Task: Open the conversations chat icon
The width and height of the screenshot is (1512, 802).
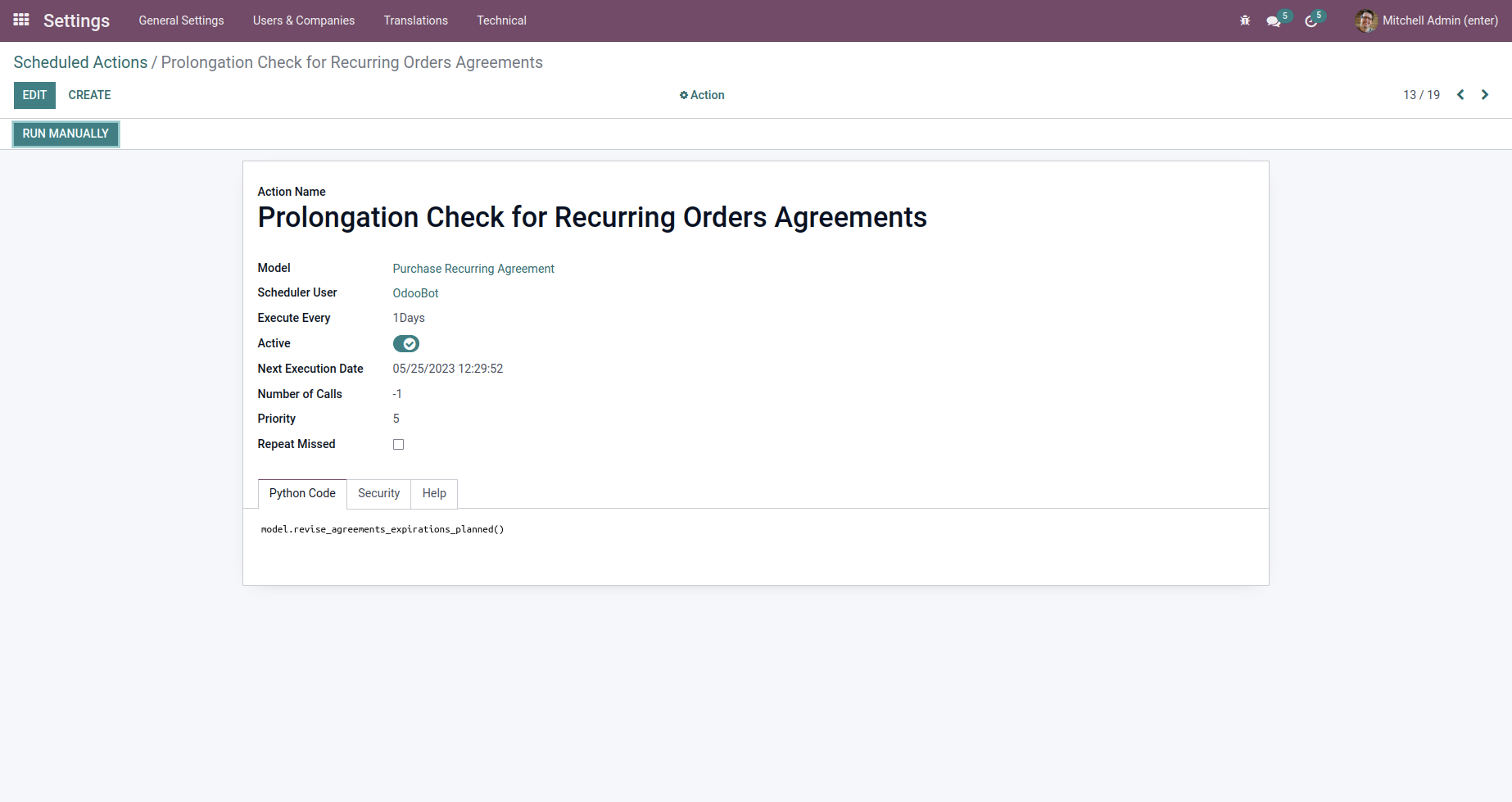Action: [1273, 21]
